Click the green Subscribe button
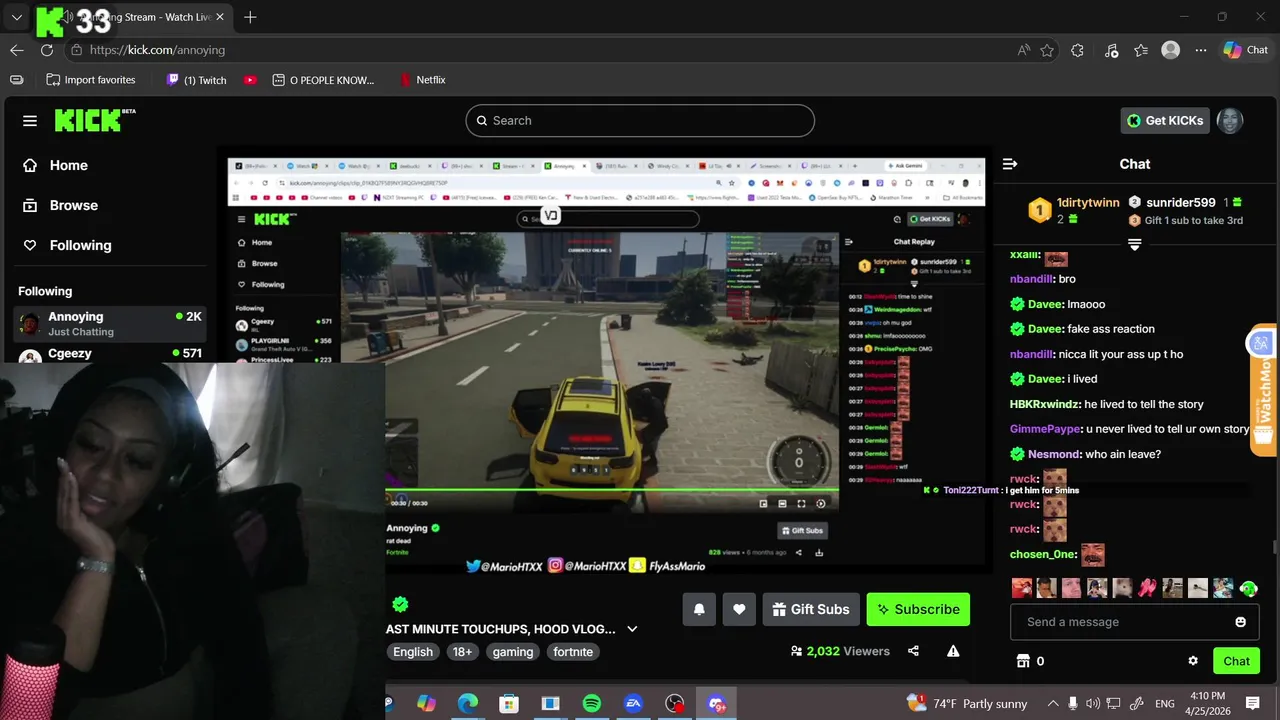Image resolution: width=1280 pixels, height=720 pixels. coord(918,609)
